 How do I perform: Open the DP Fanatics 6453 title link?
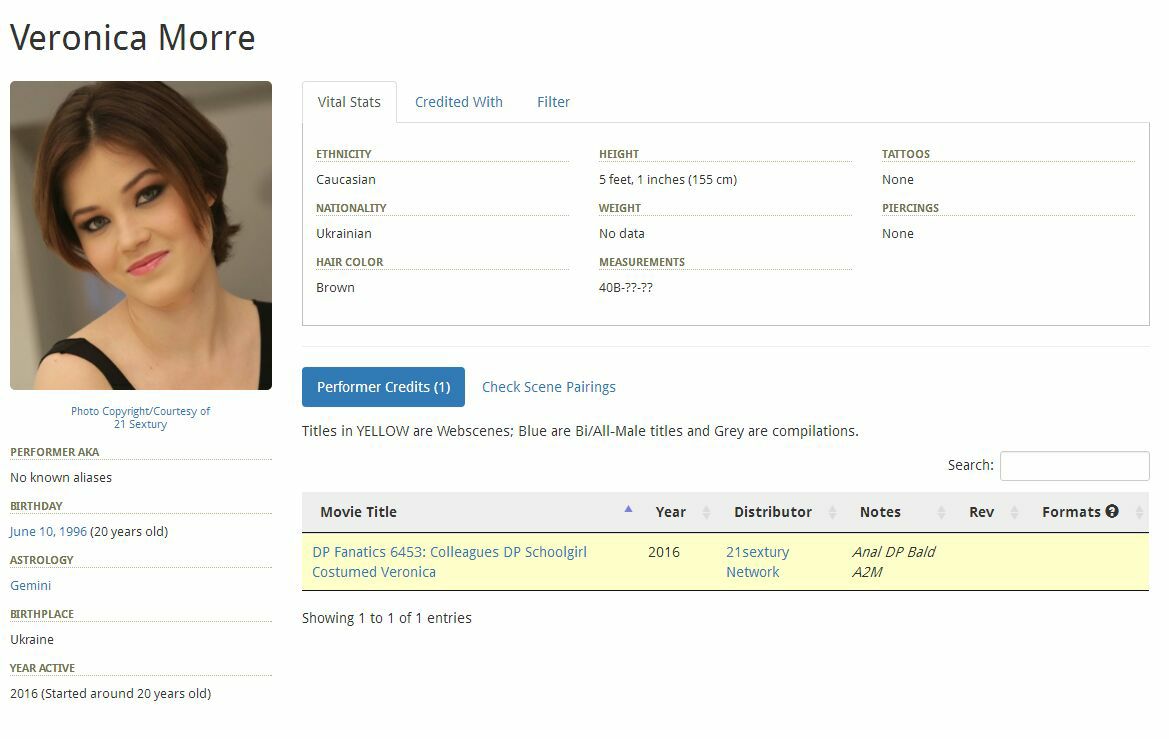450,562
